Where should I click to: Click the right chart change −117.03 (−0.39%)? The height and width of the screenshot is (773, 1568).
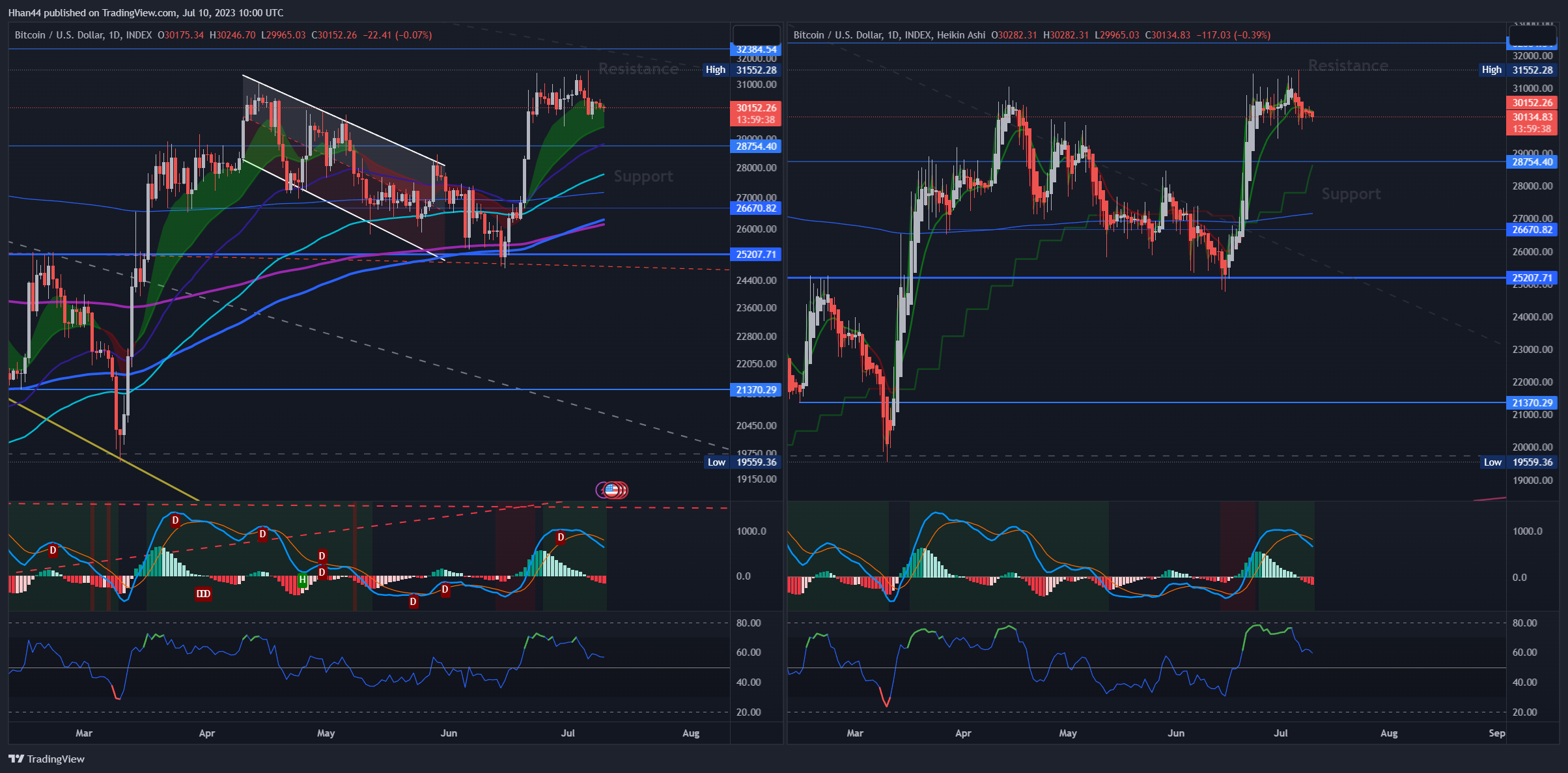click(x=1233, y=35)
